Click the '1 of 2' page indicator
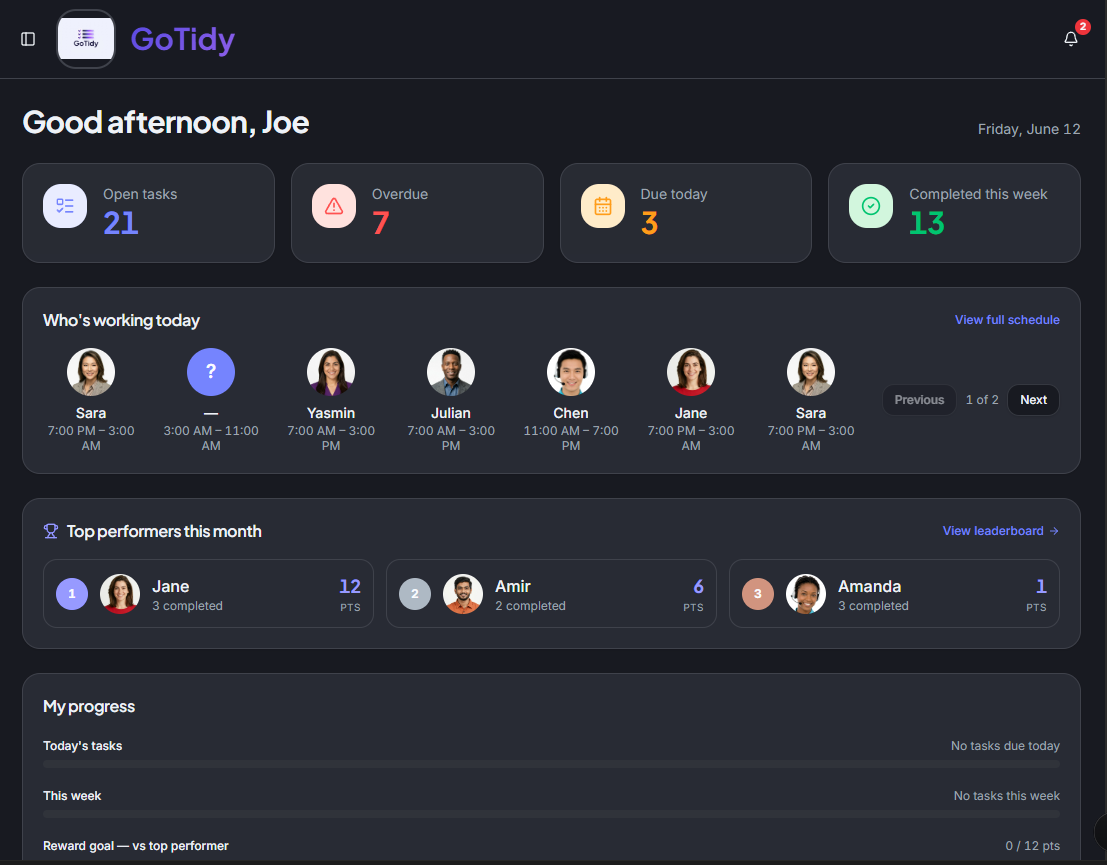Viewport: 1107px width, 865px height. (x=982, y=400)
